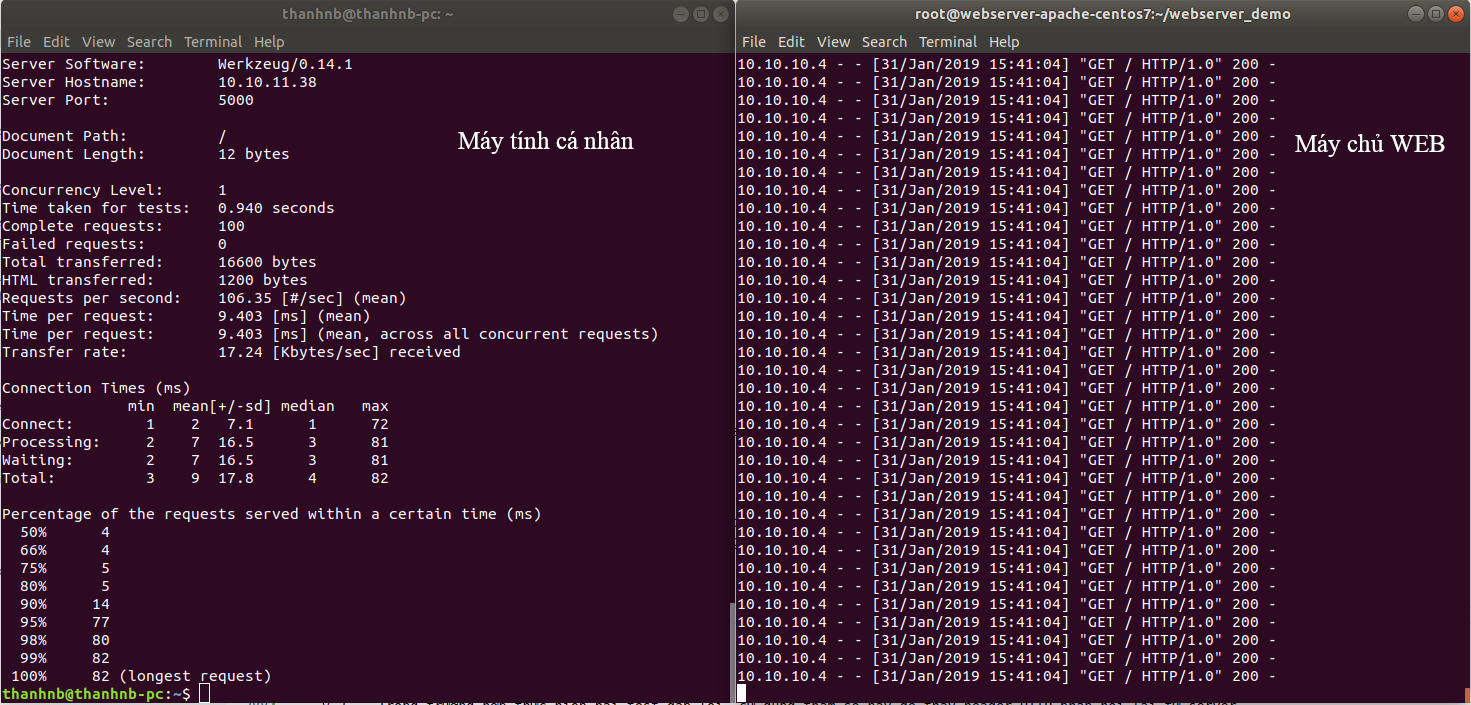Close the webserver-apache-centos7 terminal window
The image size is (1471, 705).
click(1454, 14)
